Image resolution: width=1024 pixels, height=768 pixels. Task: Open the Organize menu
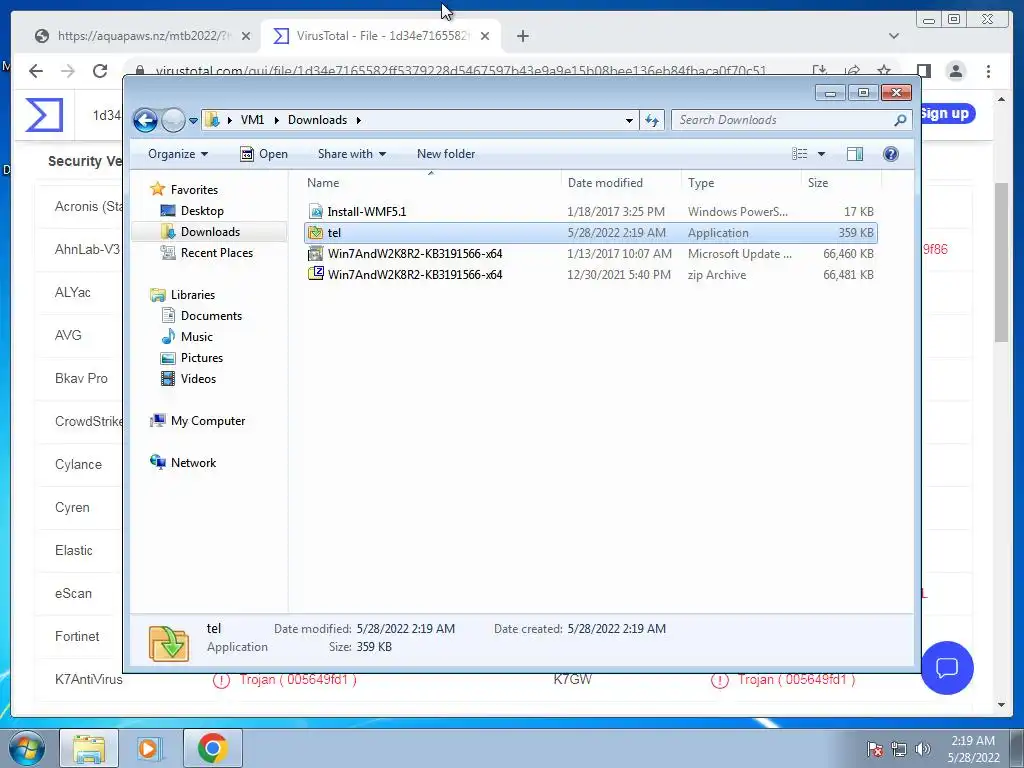point(178,154)
